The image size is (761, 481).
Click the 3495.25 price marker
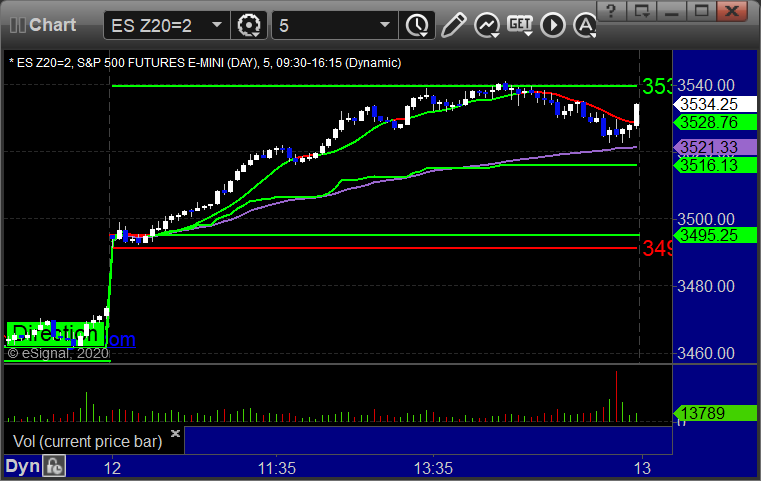pyautogui.click(x=714, y=235)
